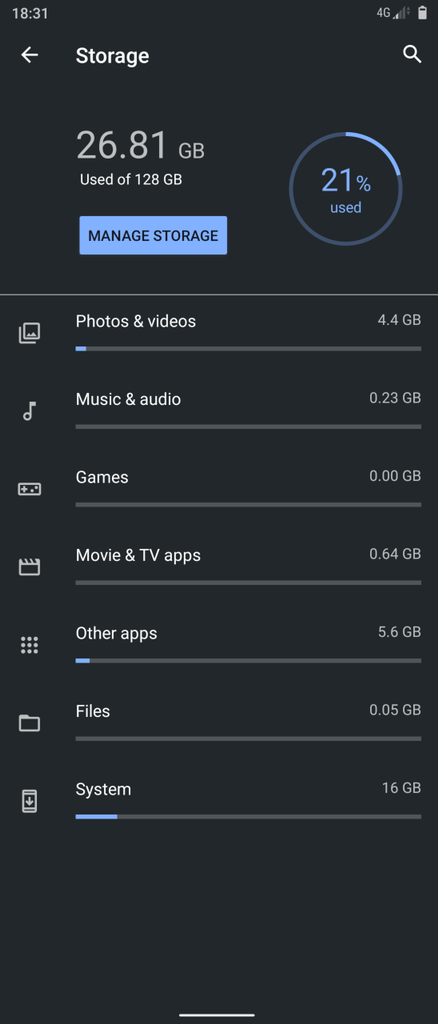Open the Files 0.05 GB entry

tap(219, 724)
